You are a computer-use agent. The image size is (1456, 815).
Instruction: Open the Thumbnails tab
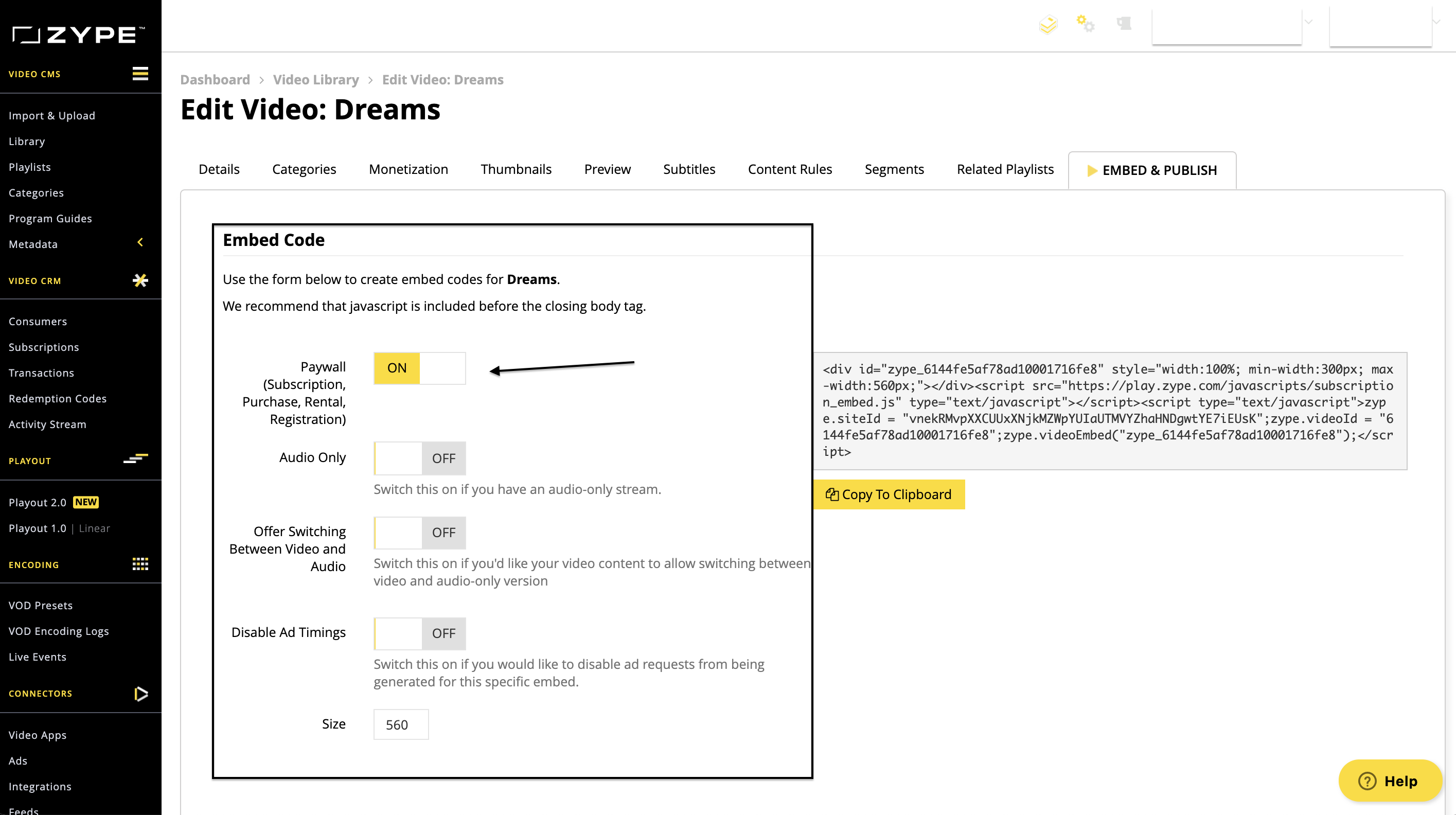point(516,170)
